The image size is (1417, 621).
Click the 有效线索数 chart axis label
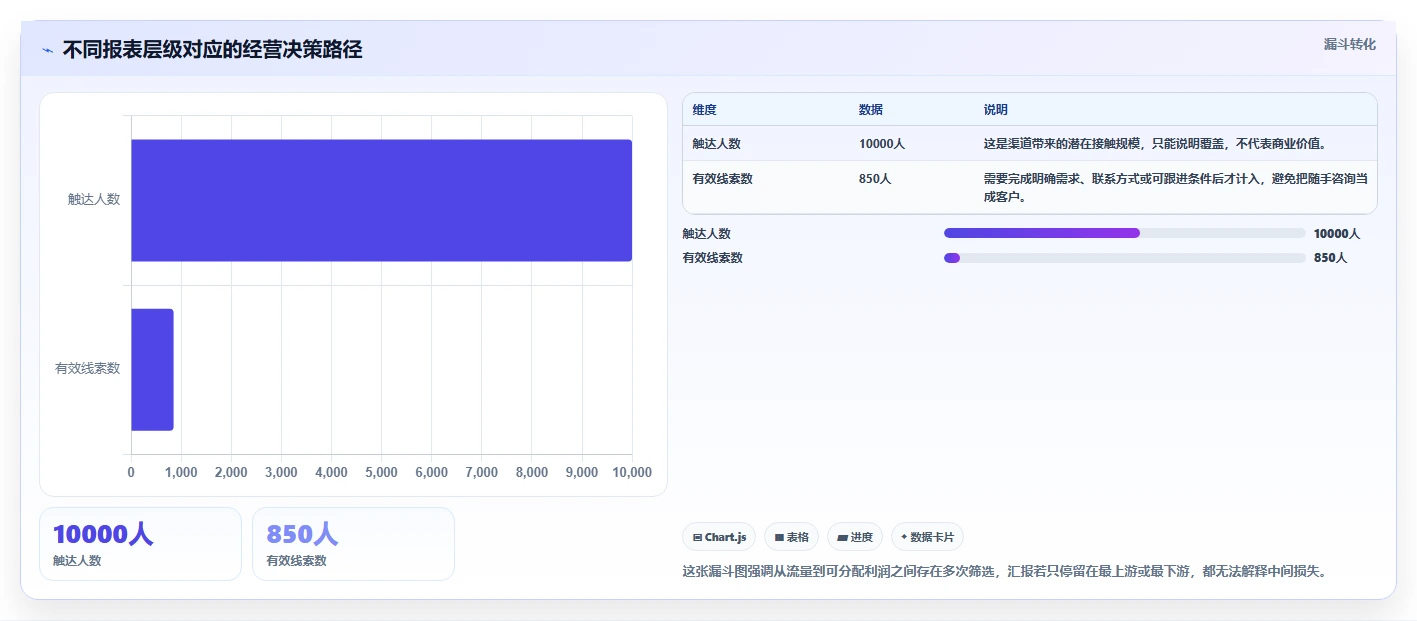[x=87, y=368]
